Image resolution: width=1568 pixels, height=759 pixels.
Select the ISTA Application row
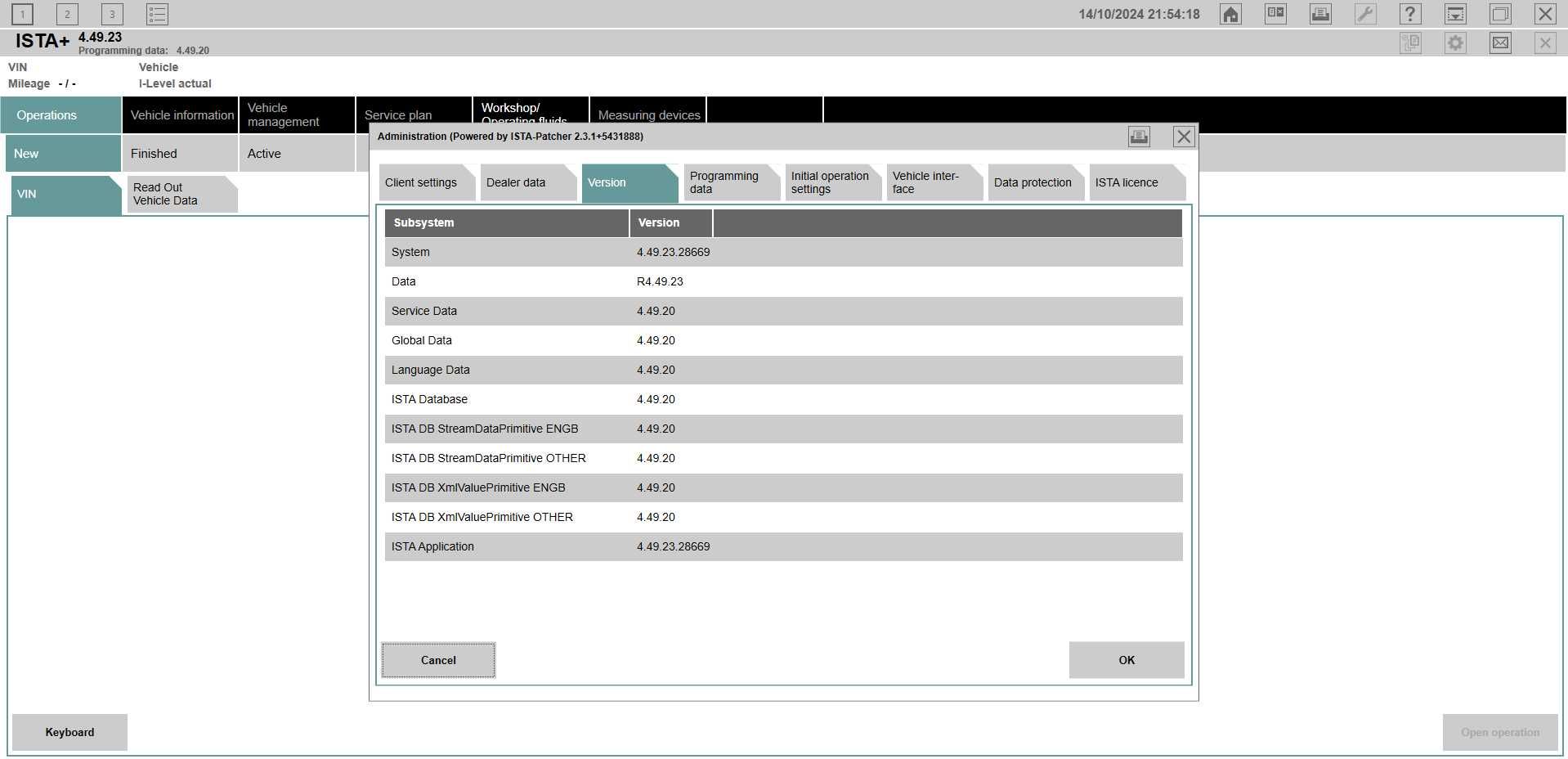tap(783, 546)
